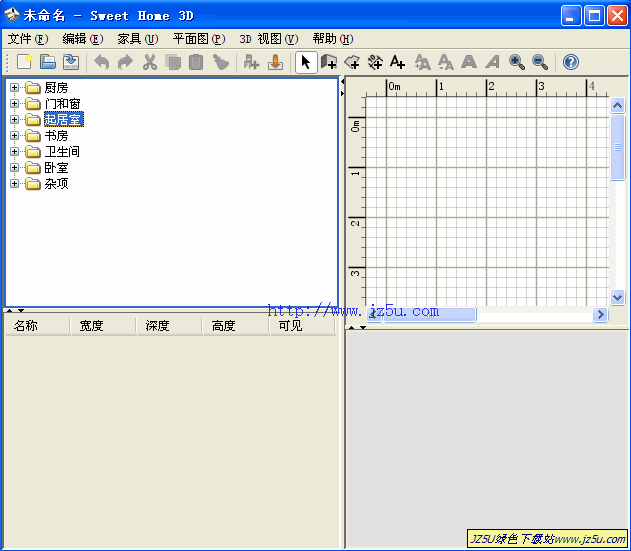Click the Cut scissors icon
This screenshot has height=551, width=631.
pos(149,62)
